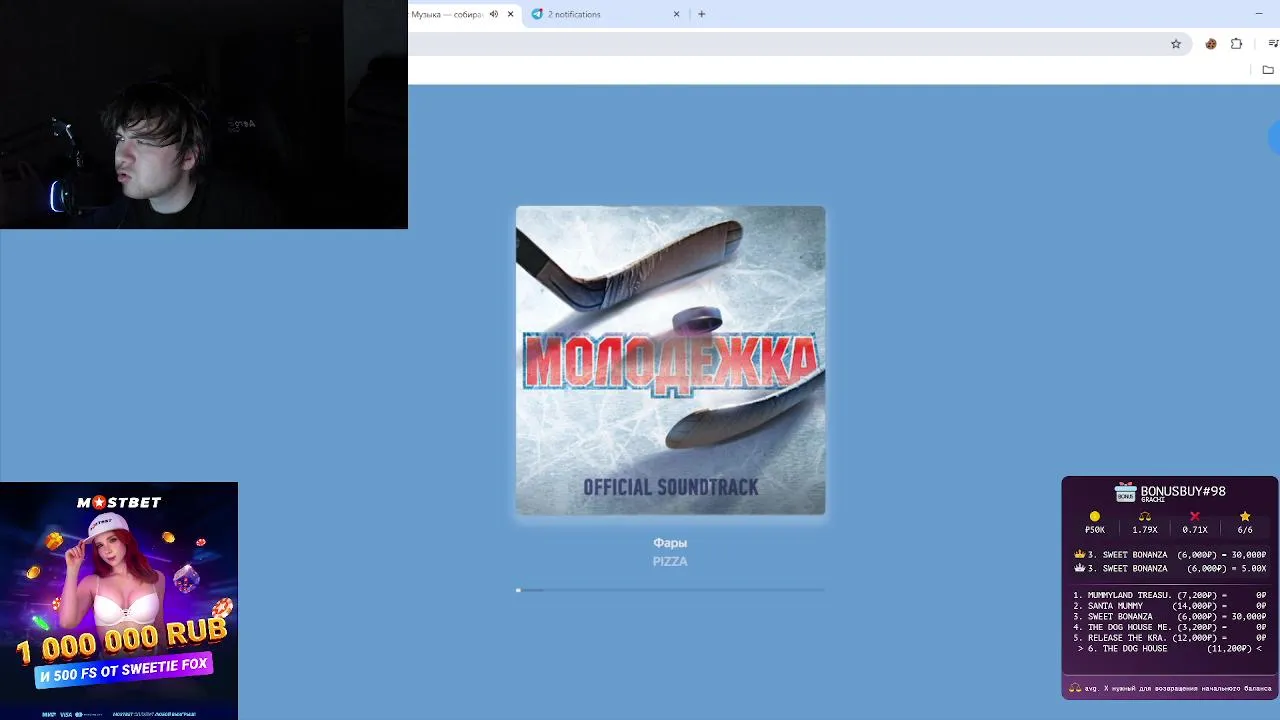Click the gold star 6/6 icon

tap(1245, 517)
